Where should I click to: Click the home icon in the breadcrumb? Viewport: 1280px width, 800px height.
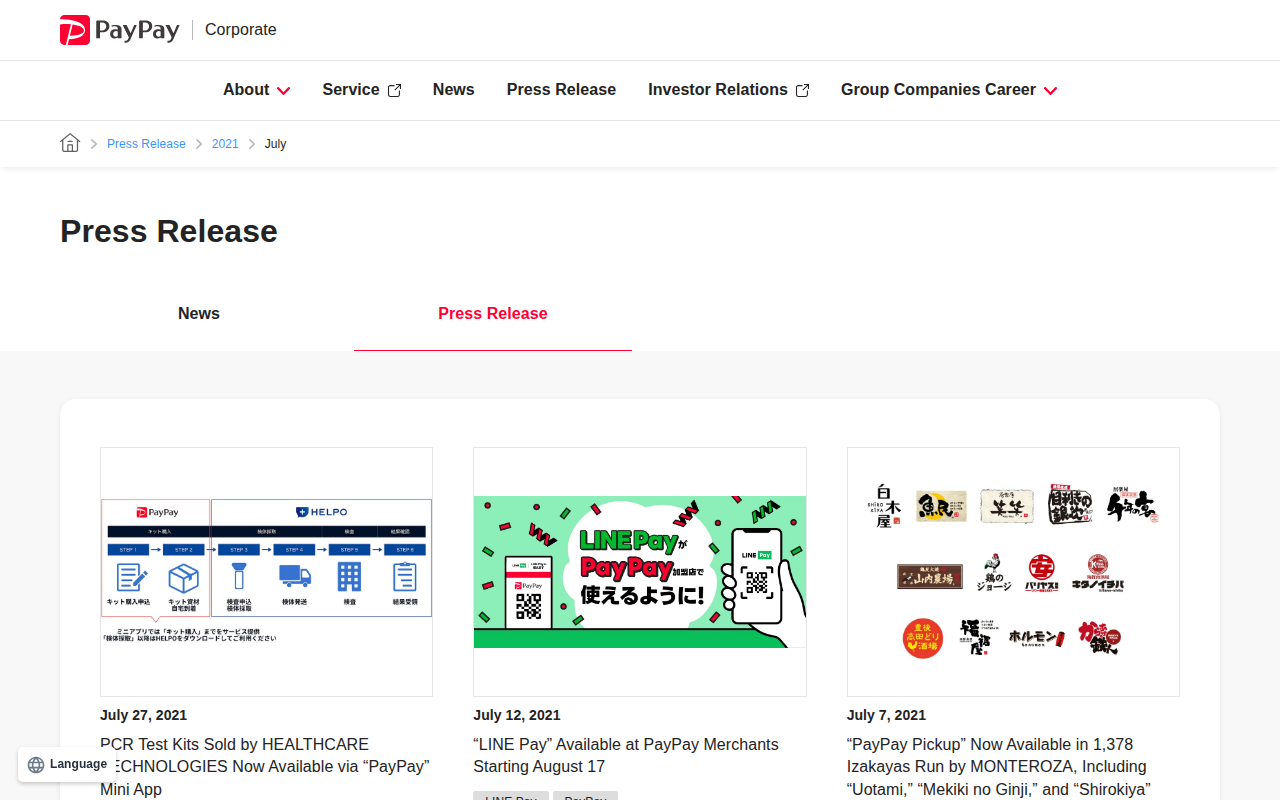(70, 143)
